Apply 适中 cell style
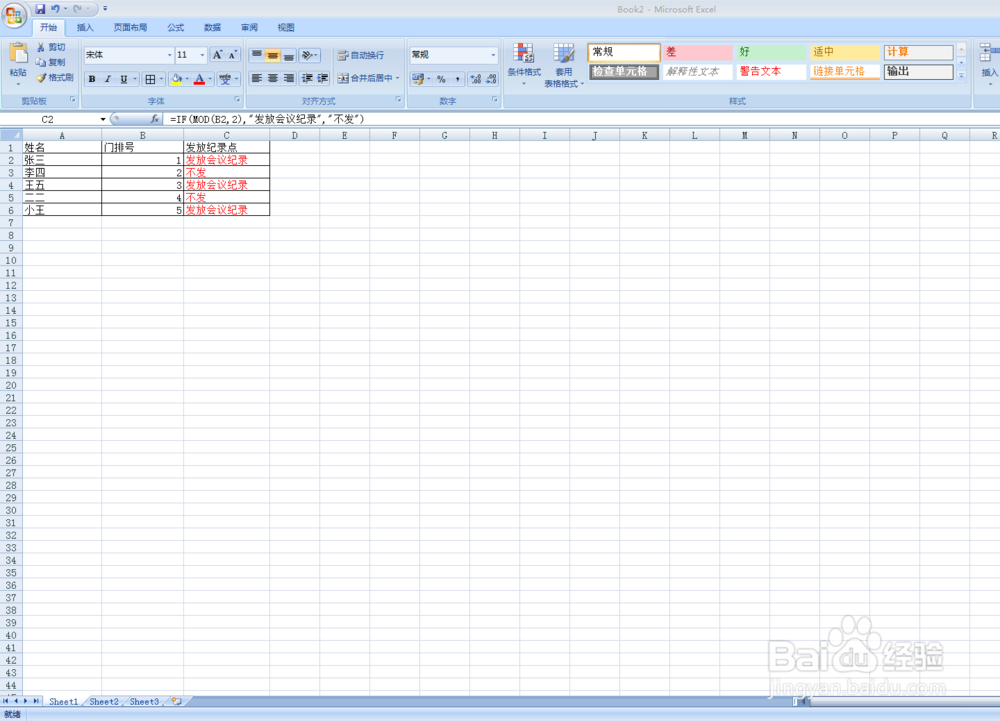The height and width of the screenshot is (722, 1000). tap(844, 52)
